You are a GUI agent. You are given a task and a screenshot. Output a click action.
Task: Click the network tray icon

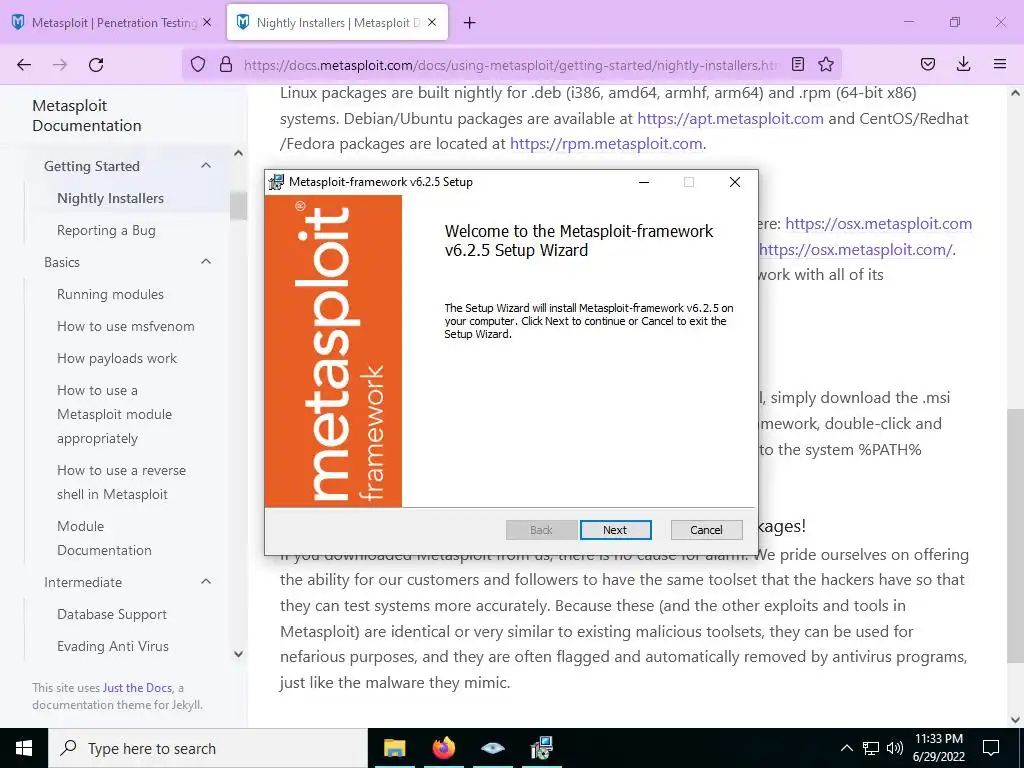[x=871, y=748]
